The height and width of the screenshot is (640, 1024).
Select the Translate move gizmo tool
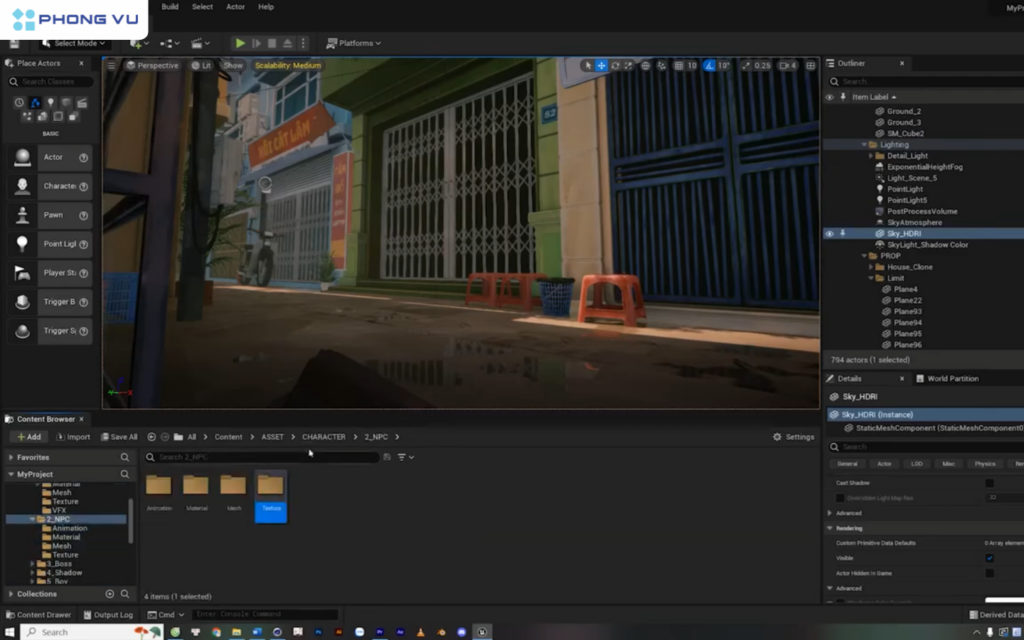pyautogui.click(x=601, y=65)
